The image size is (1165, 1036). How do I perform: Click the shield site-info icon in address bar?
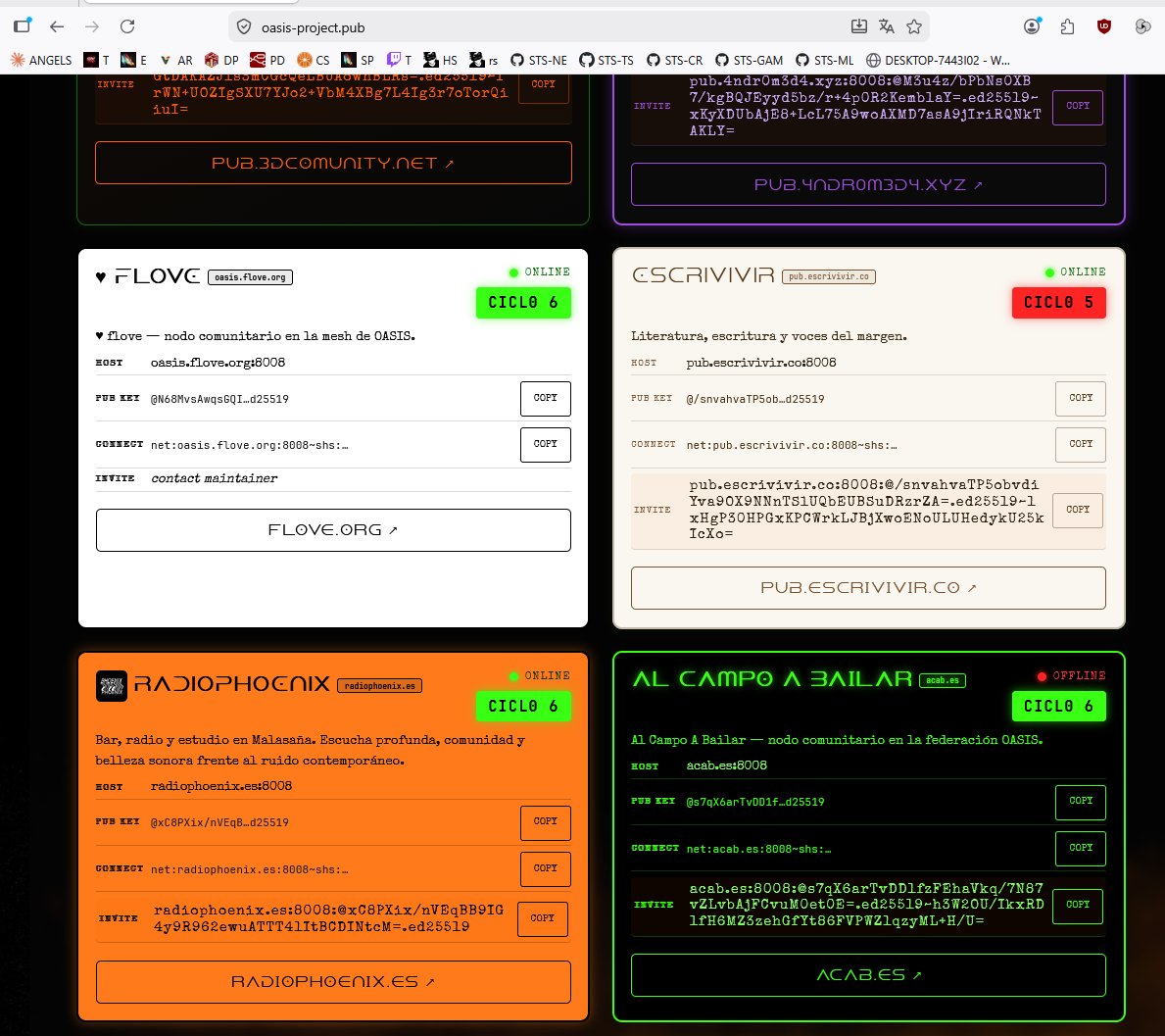coord(244,27)
